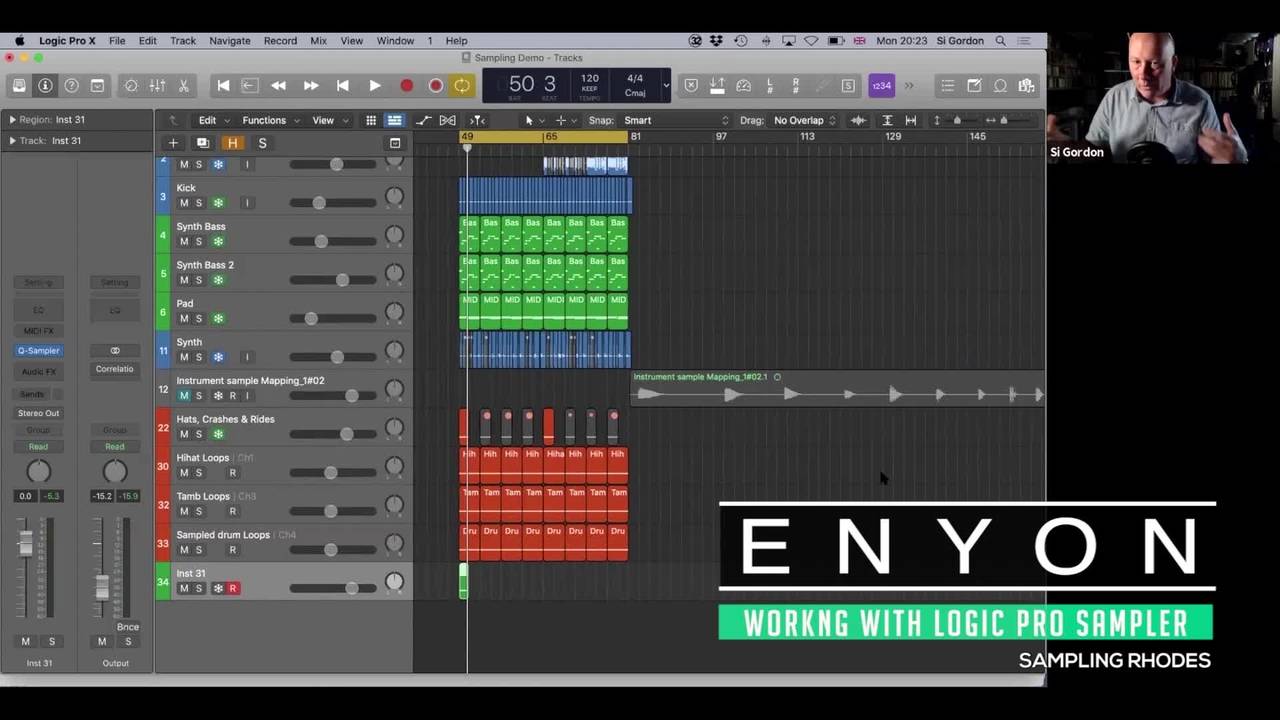Open Quick Help question mark icon
The image size is (1280, 720).
coord(71,86)
